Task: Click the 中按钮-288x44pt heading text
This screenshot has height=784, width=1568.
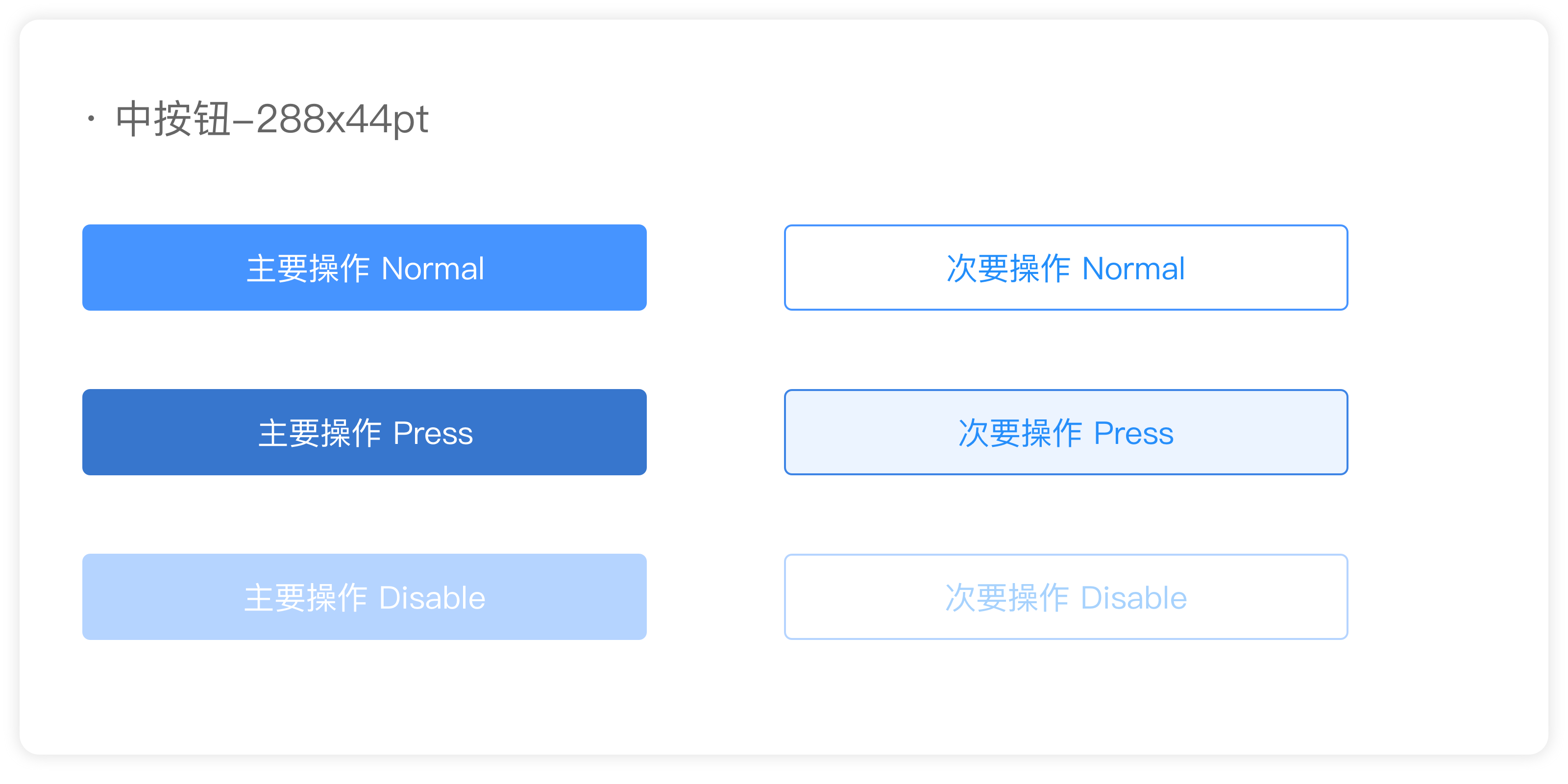Action: tap(272, 120)
